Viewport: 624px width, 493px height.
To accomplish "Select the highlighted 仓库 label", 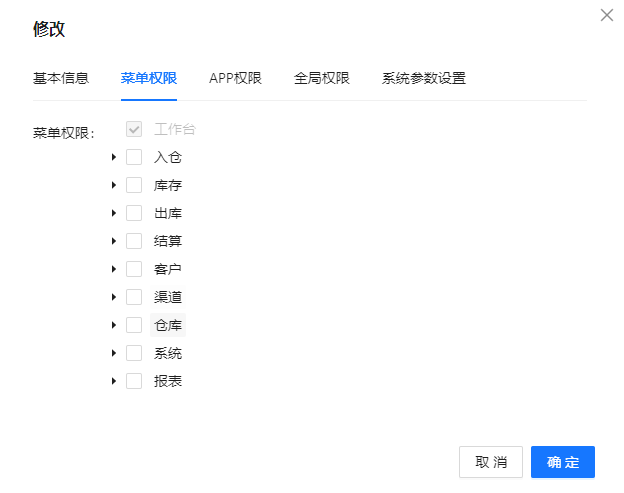I will [x=168, y=325].
